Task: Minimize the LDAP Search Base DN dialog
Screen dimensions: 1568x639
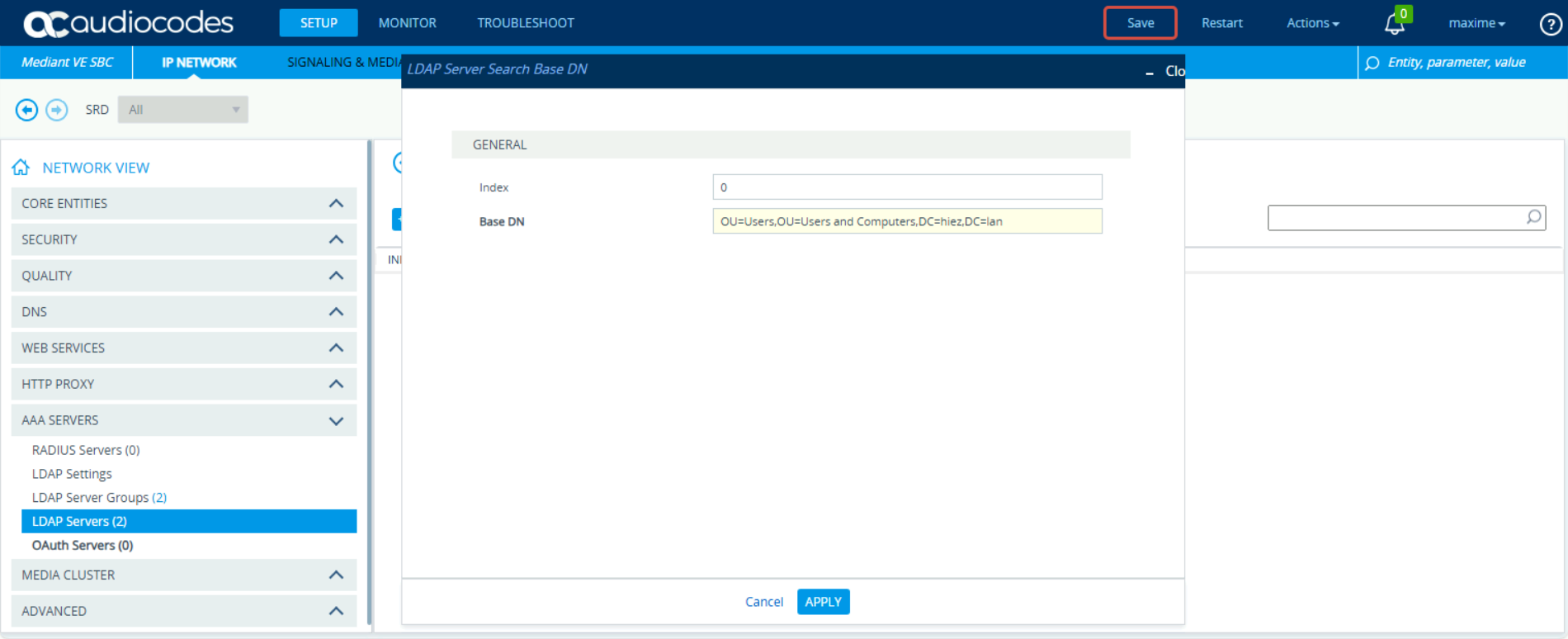Action: coord(1149,72)
